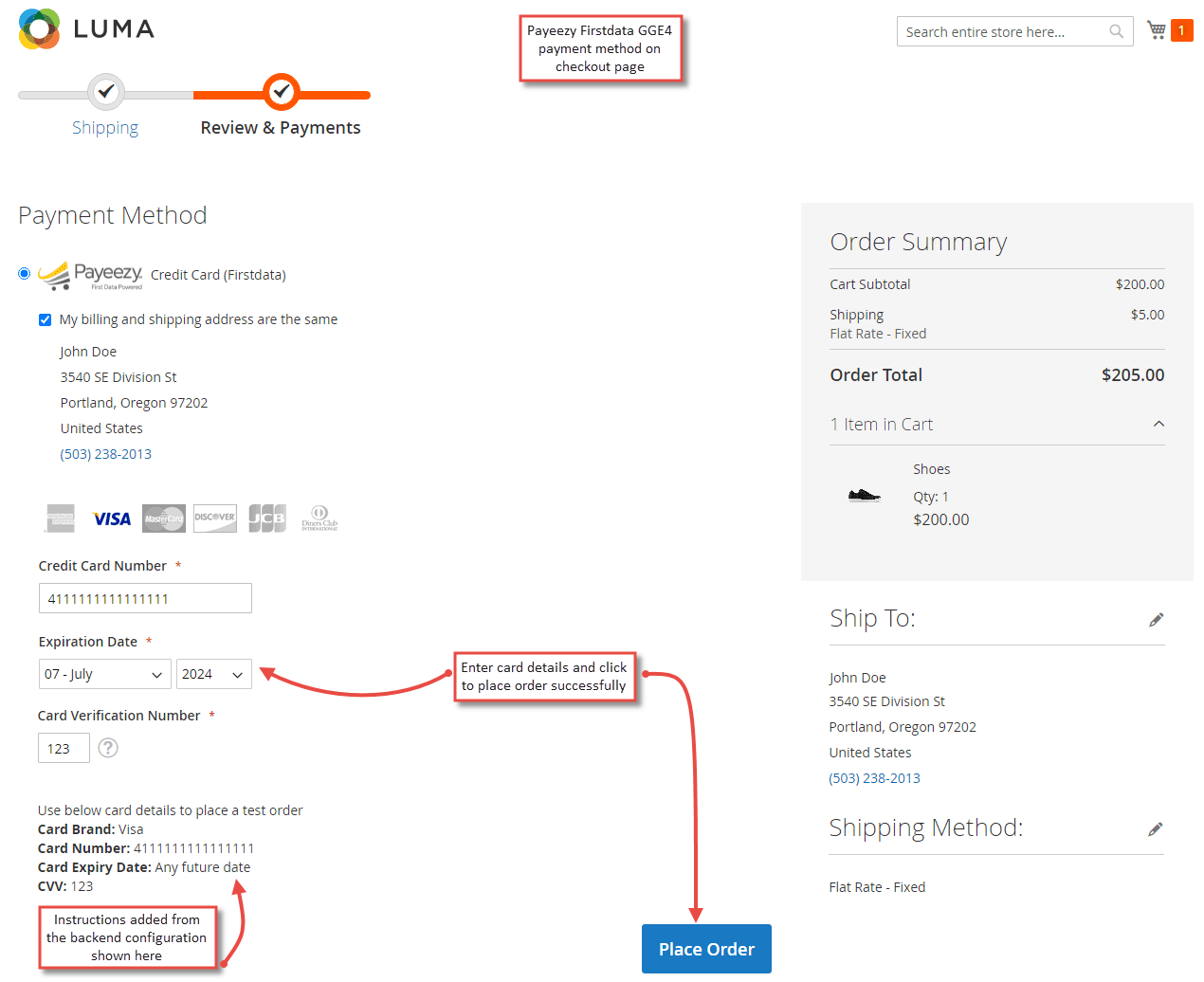Click inside the Credit Card Number field
1204x982 pixels.
[144, 597]
